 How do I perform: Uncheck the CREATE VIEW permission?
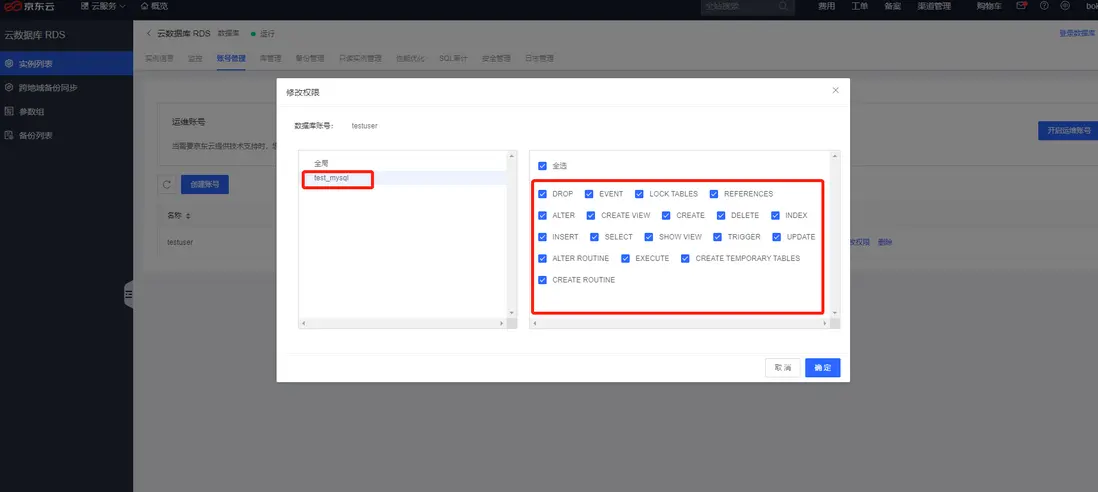click(x=591, y=216)
